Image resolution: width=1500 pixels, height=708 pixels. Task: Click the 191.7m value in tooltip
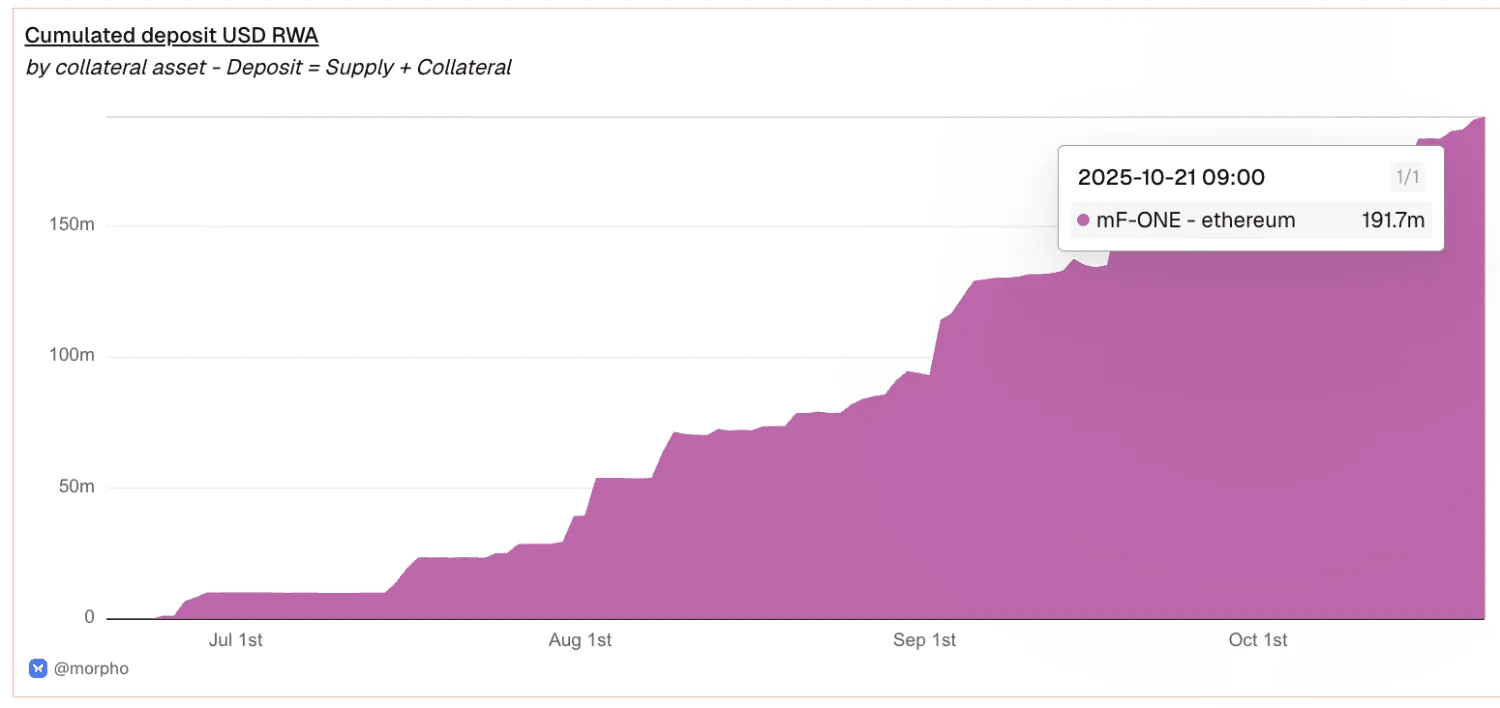pyautogui.click(x=1393, y=220)
